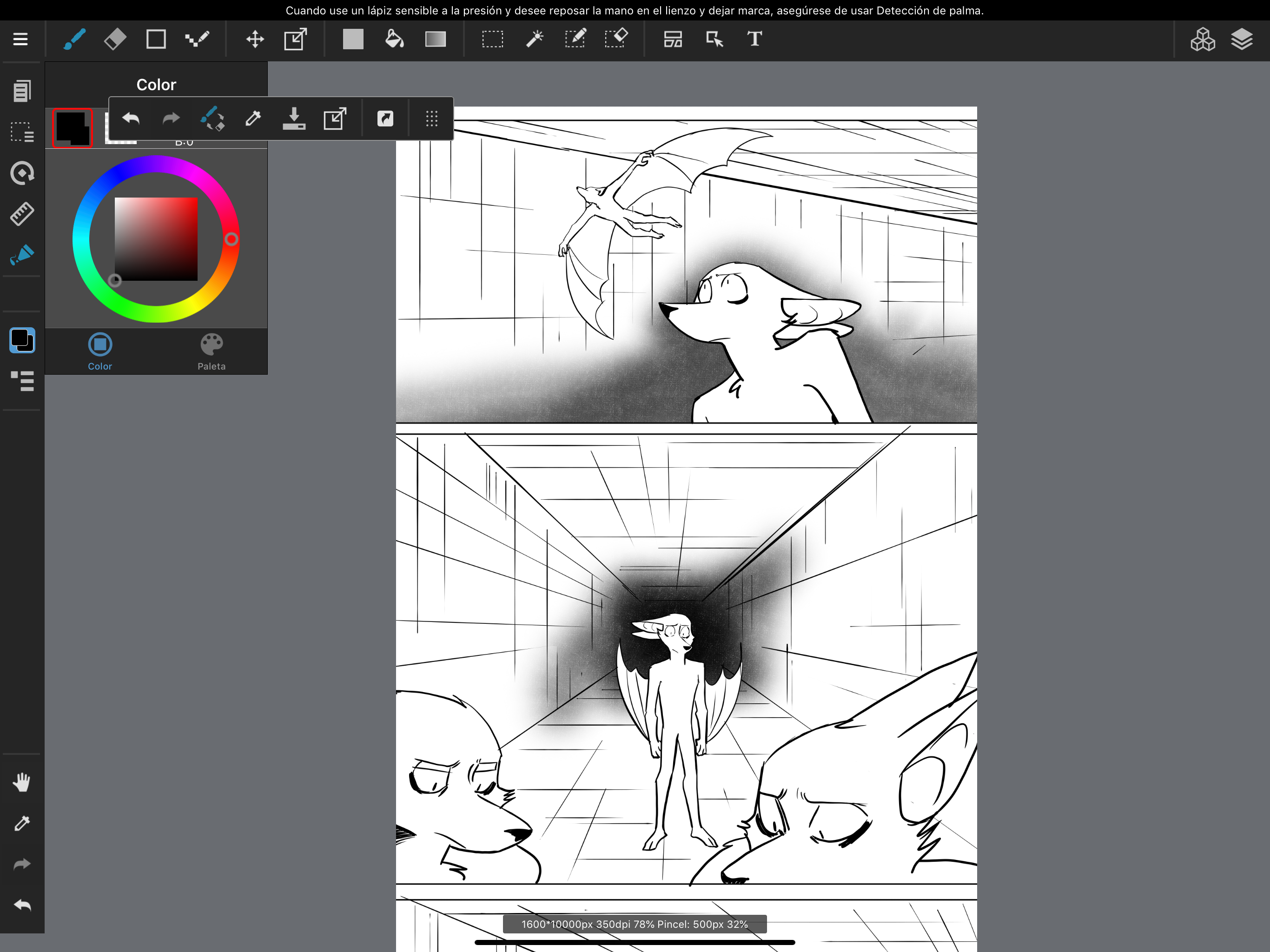Image resolution: width=1270 pixels, height=952 pixels.
Task: Toggle the ruler guide tool in sidebar
Action: (x=22, y=214)
